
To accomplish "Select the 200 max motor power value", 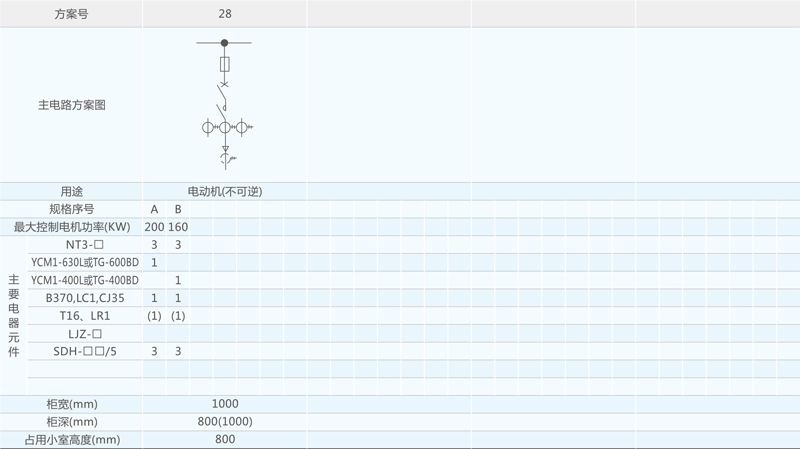I will (x=154, y=227).
